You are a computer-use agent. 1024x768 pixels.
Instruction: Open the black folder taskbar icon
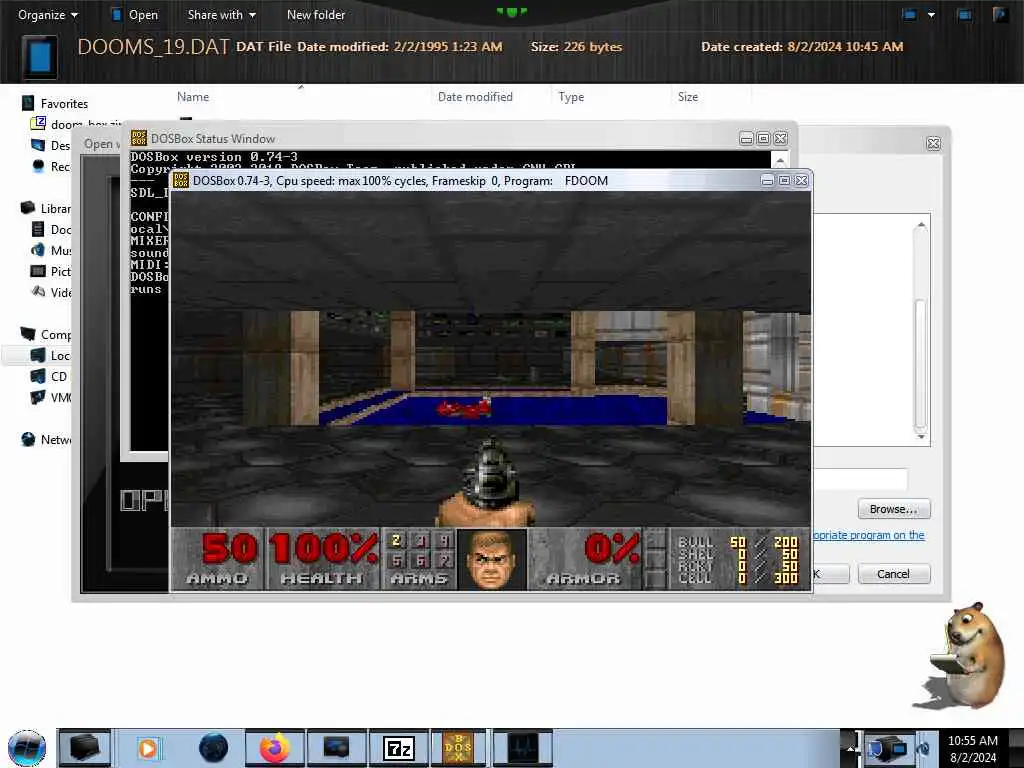pos(85,748)
